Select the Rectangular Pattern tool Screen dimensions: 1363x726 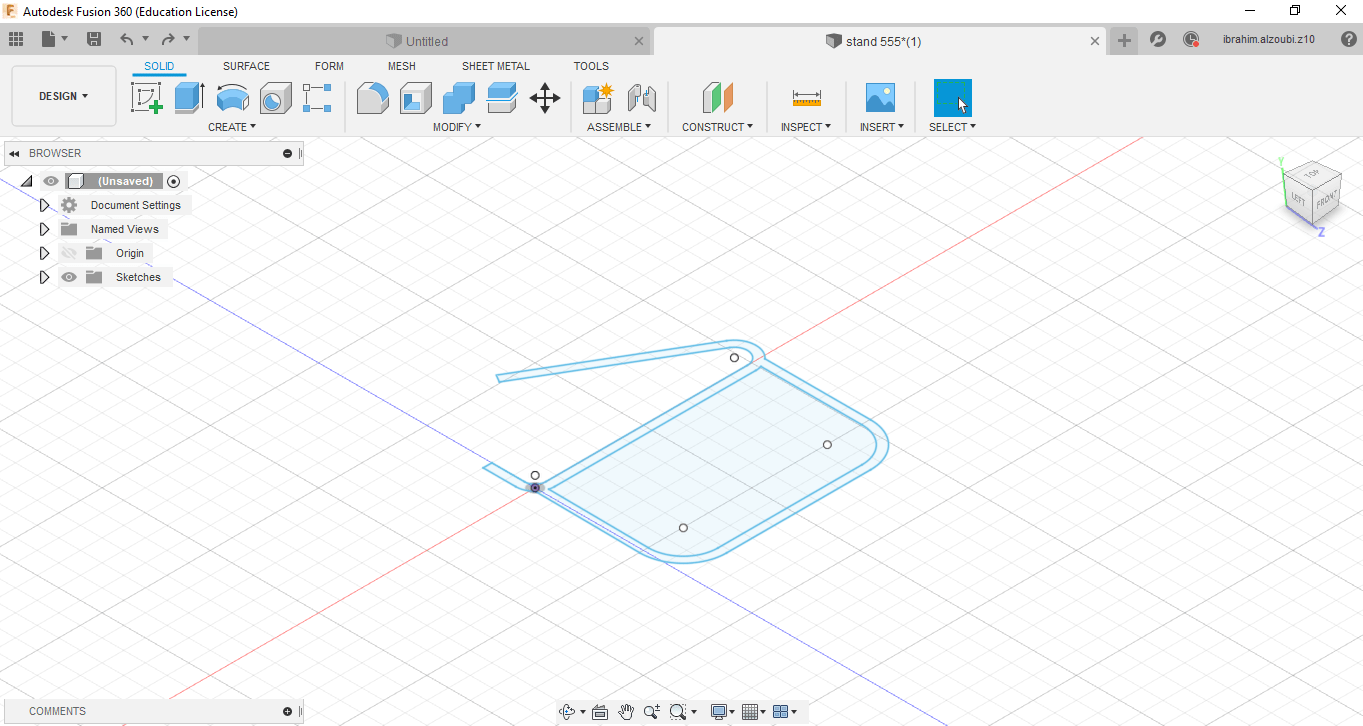317,98
